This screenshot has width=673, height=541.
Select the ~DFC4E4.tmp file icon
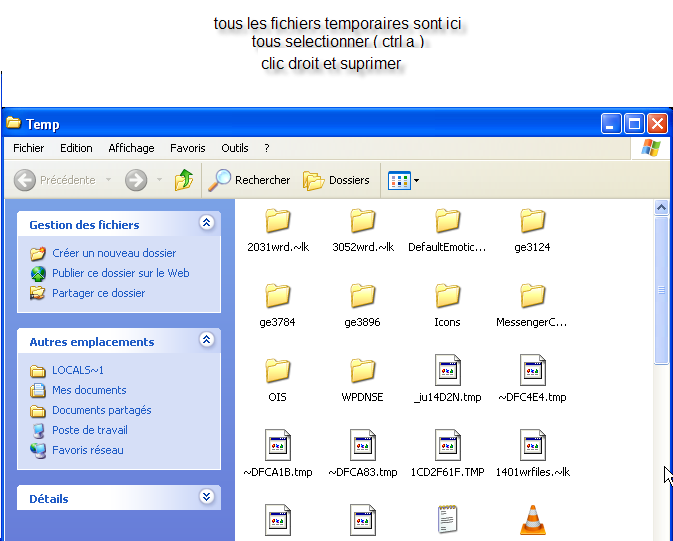tap(533, 370)
